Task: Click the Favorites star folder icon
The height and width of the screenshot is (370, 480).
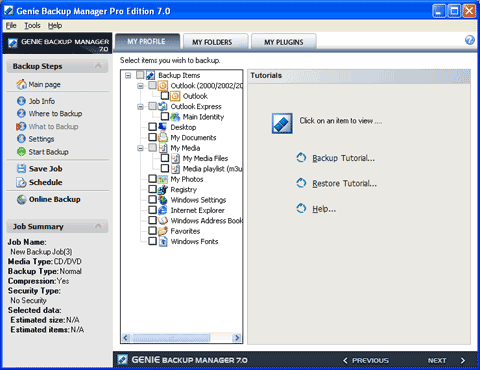Action: (x=163, y=231)
